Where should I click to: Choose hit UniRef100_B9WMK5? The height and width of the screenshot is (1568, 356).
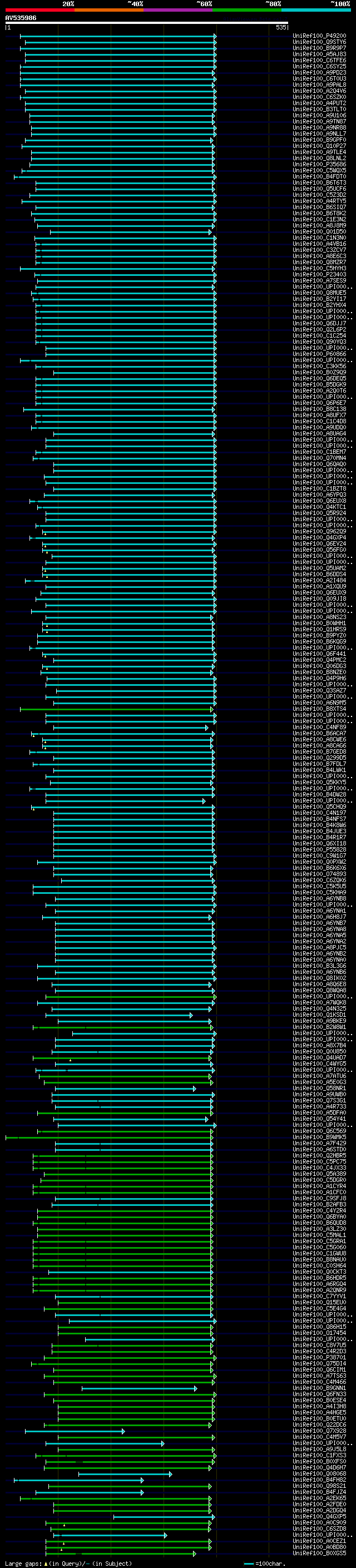(x=319, y=1137)
